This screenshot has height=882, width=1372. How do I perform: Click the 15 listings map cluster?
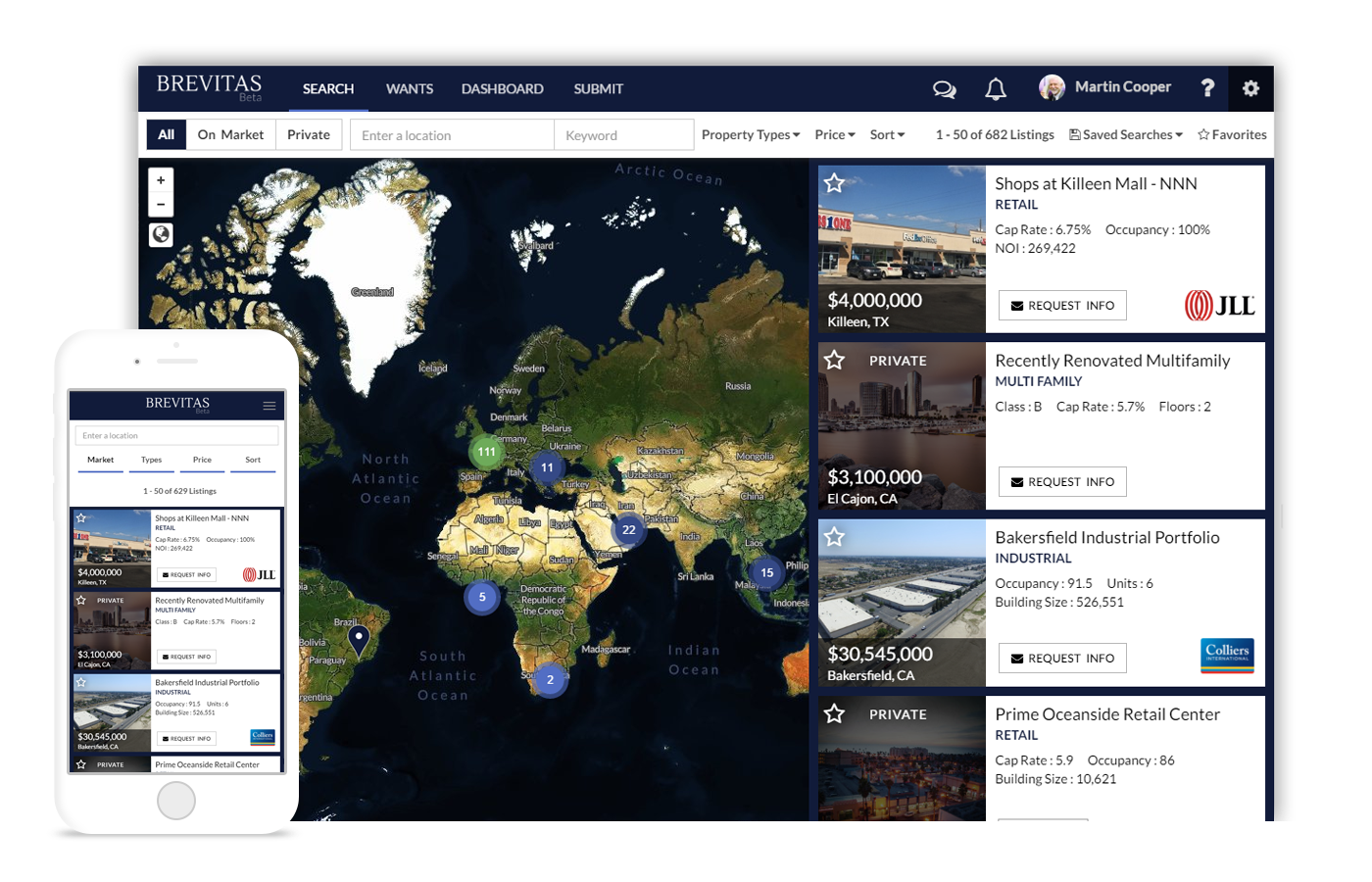(x=766, y=573)
